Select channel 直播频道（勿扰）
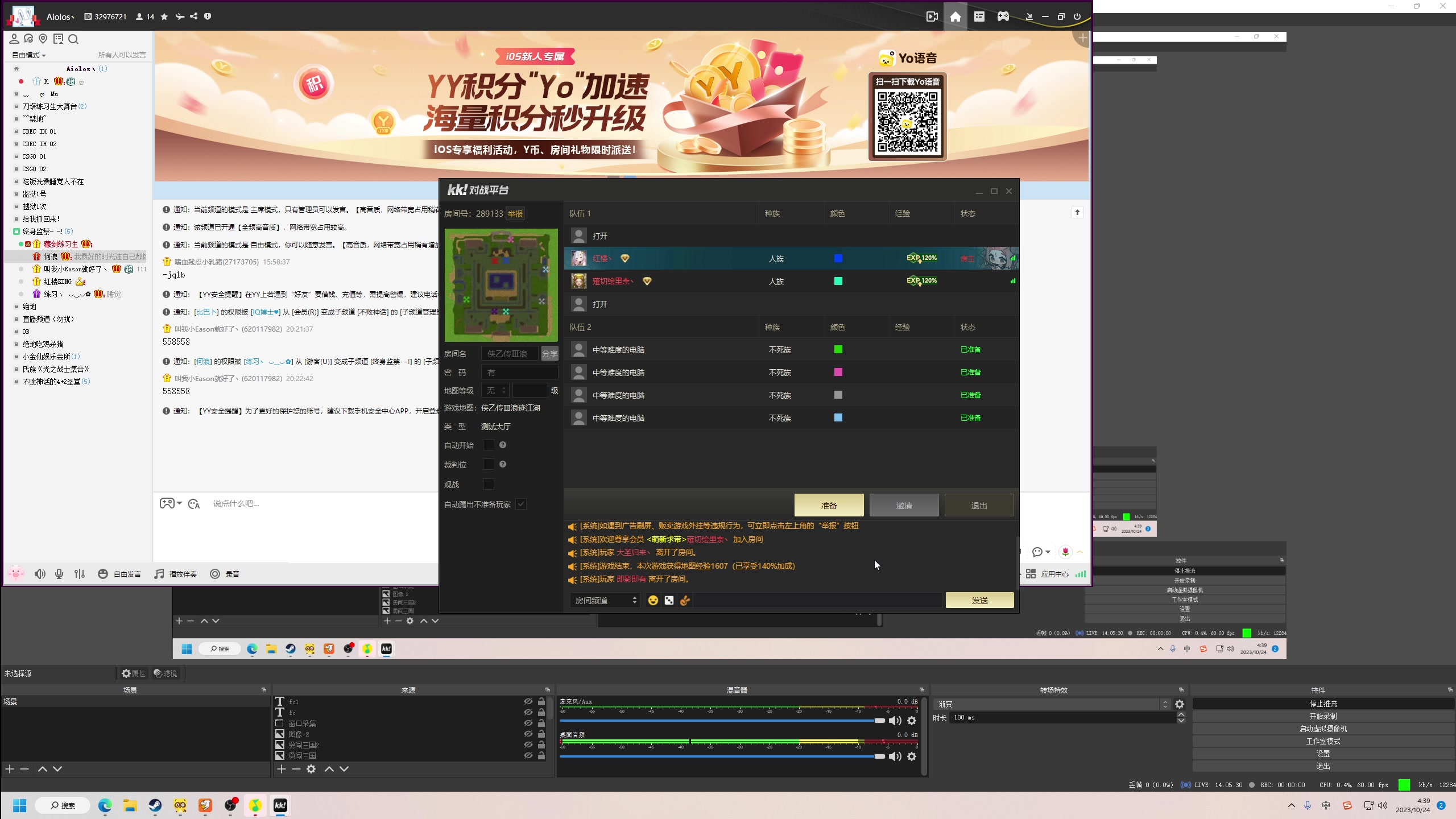 click(x=48, y=319)
